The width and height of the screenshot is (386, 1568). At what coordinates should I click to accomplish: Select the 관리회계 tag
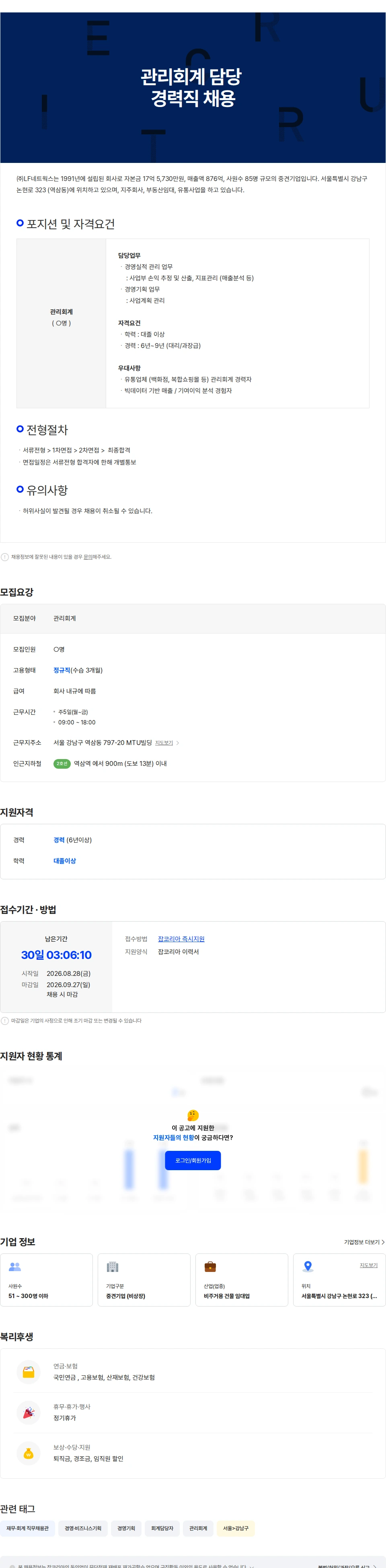tap(198, 1528)
